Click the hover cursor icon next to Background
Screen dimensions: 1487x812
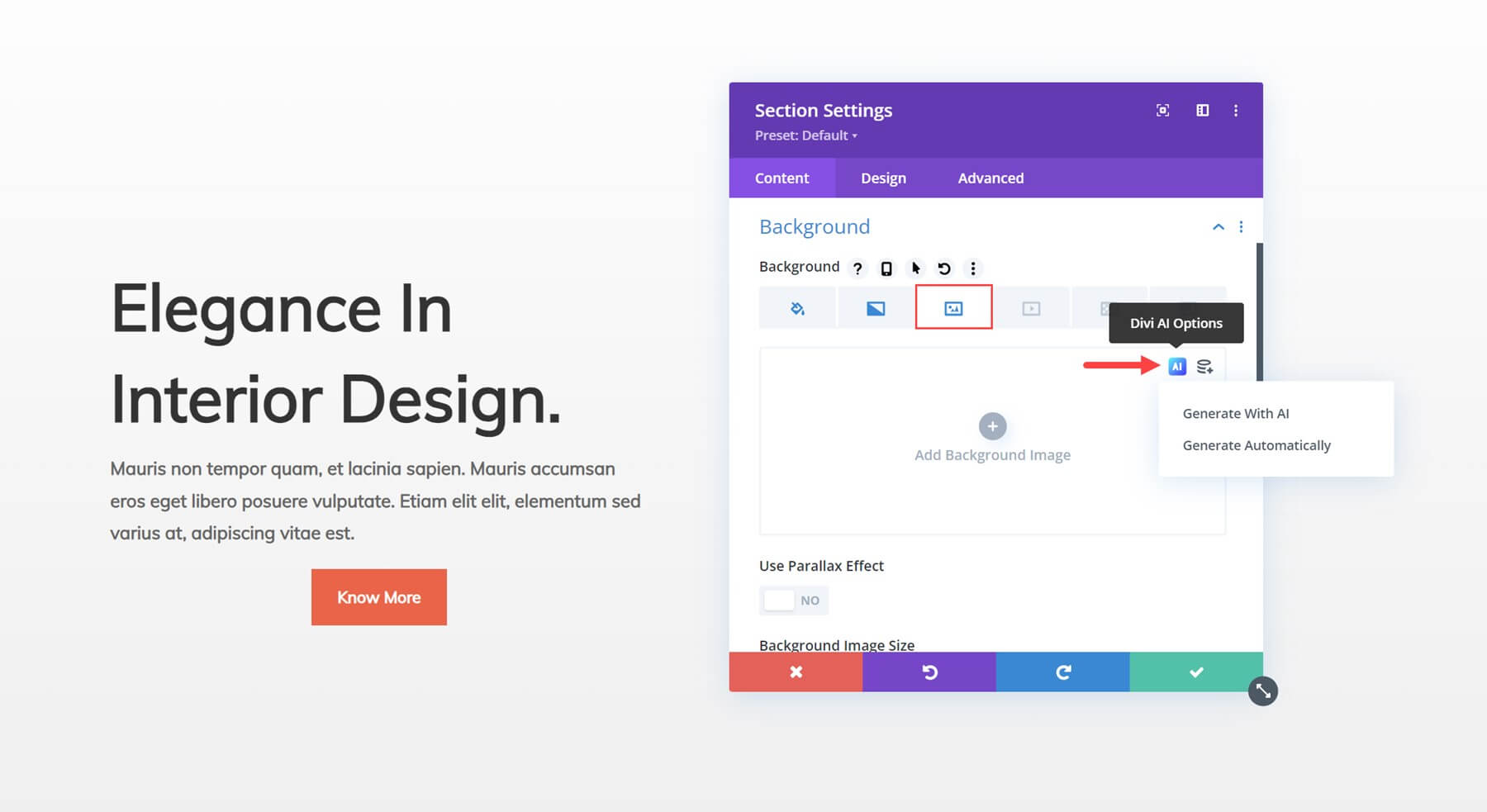[915, 268]
